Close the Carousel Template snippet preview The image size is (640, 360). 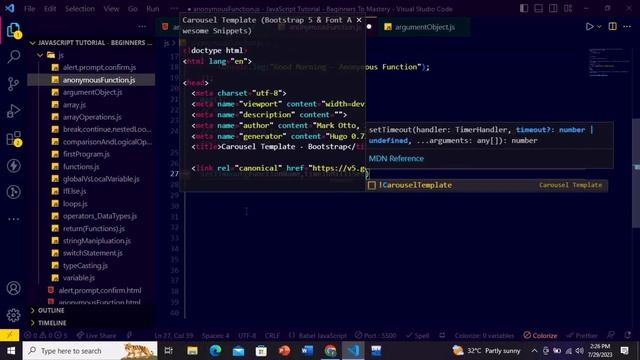tap(359, 20)
